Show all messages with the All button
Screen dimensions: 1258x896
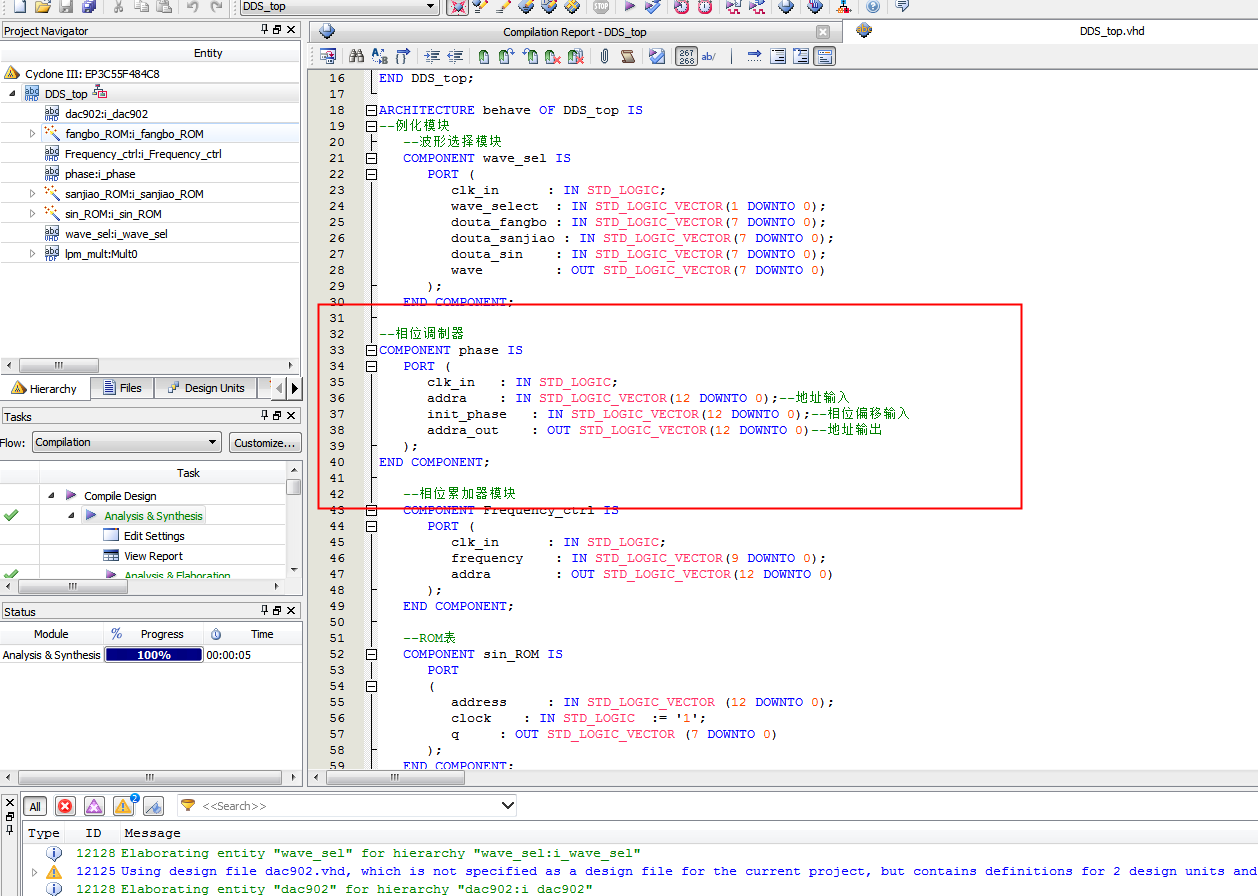(x=35, y=806)
